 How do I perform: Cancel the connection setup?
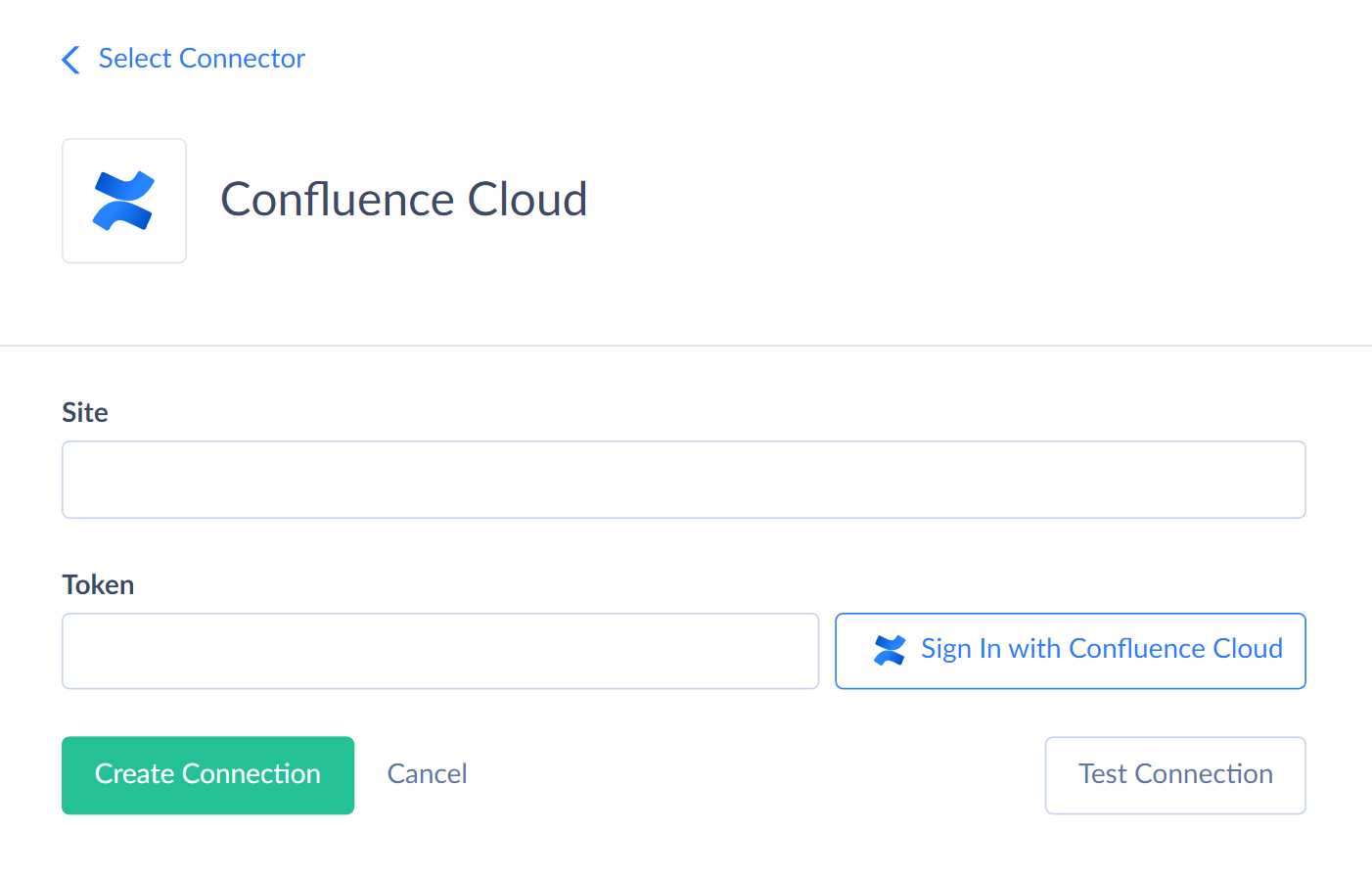tap(428, 774)
